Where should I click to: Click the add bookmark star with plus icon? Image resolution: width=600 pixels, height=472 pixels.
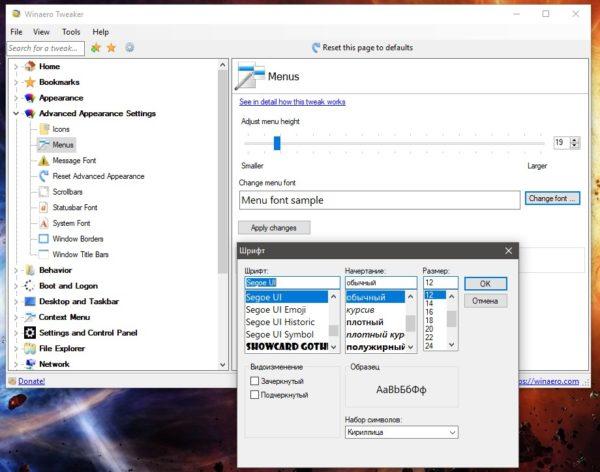pos(96,48)
